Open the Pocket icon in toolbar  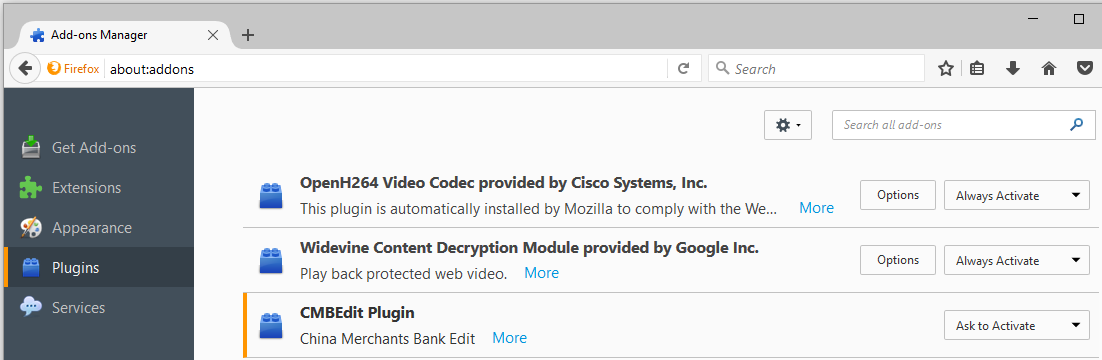point(1084,68)
